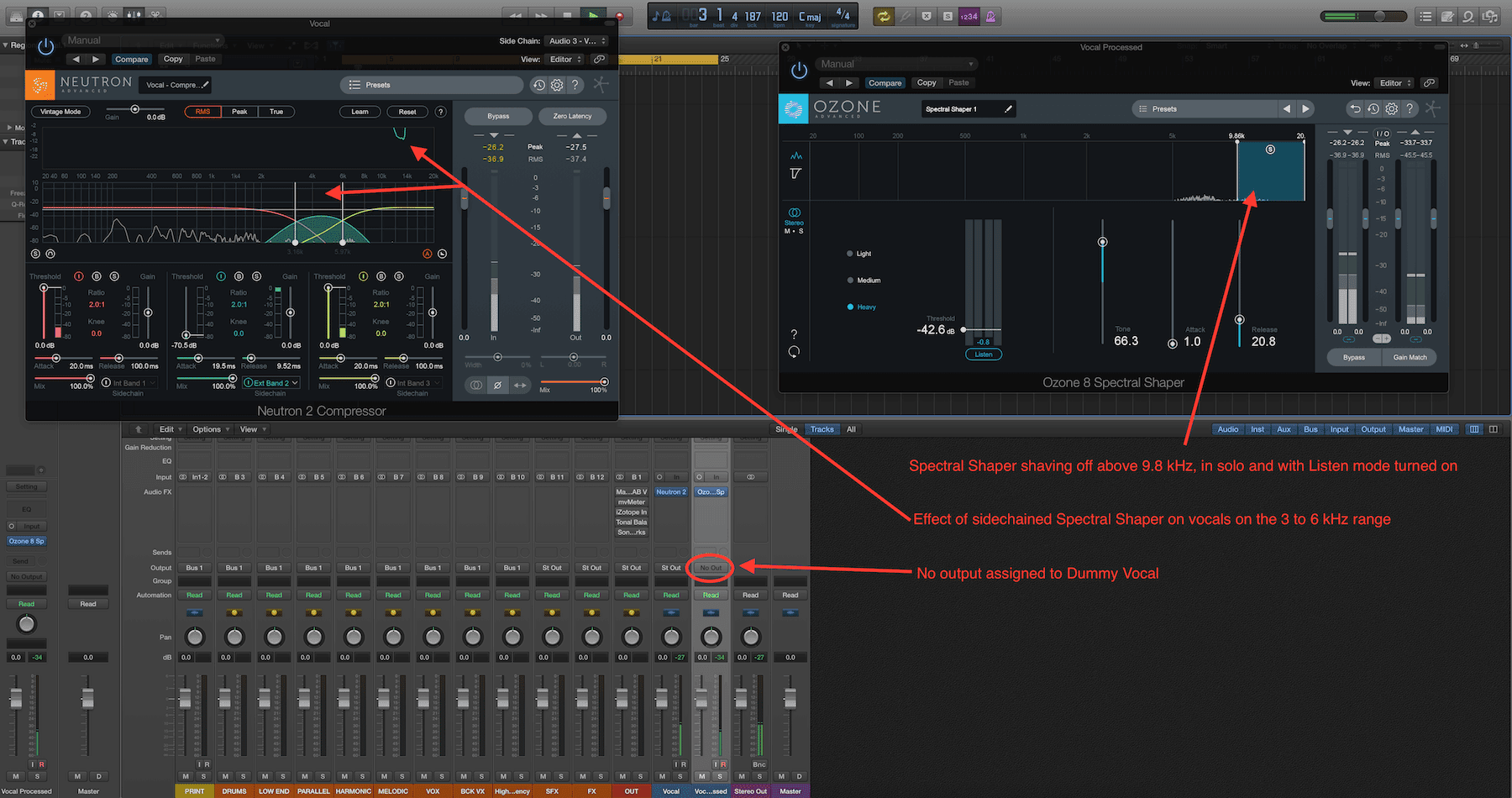Open the Manual preset menu in Neutron window
The height and width of the screenshot is (798, 1512).
(143, 40)
